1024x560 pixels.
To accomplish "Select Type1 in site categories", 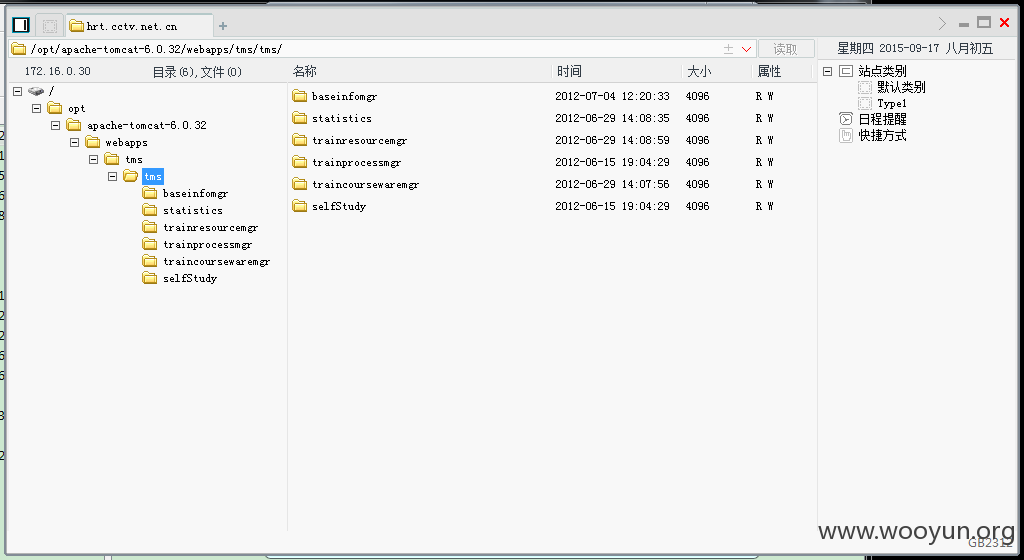I will (891, 104).
